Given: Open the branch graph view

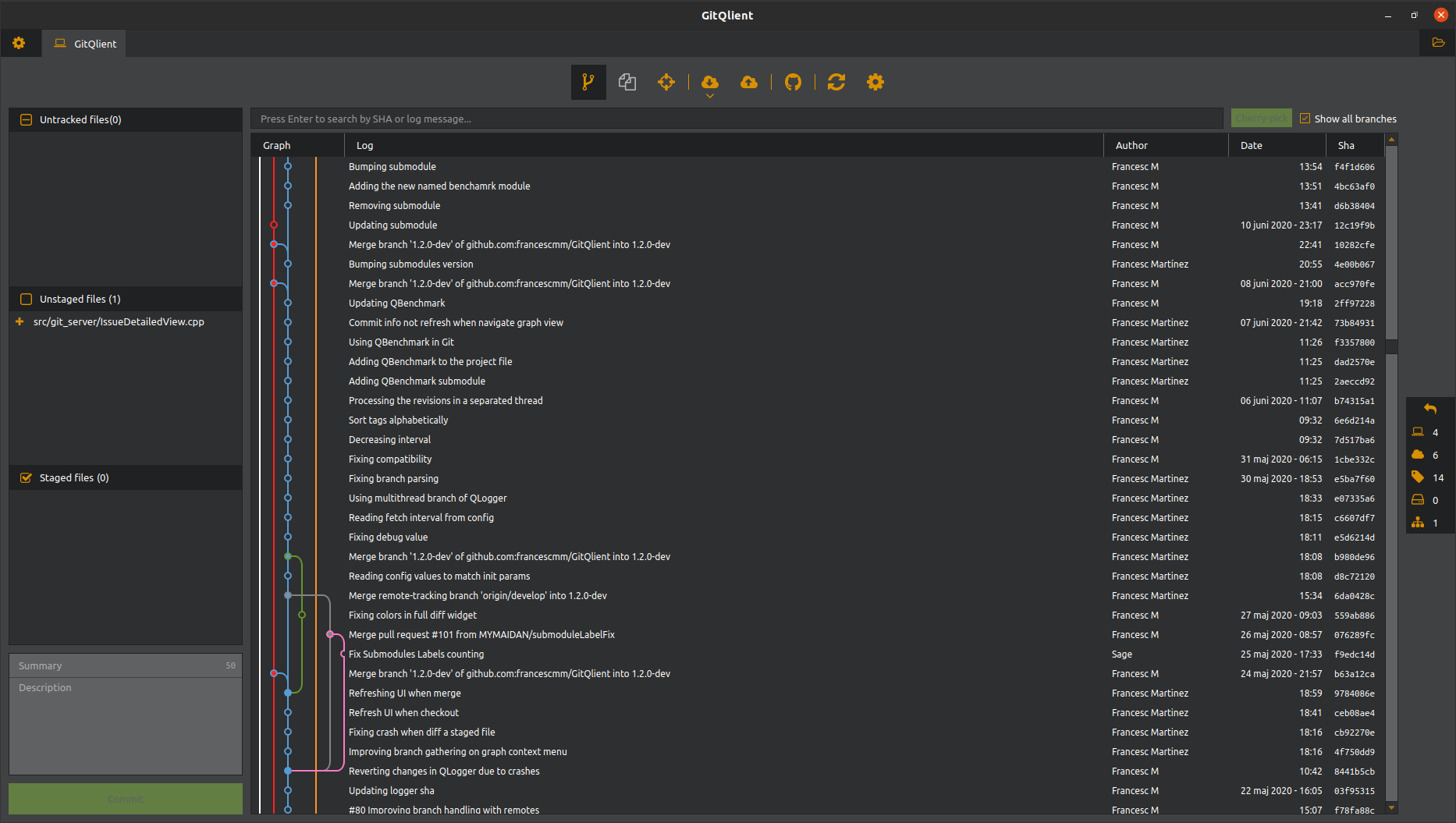Looking at the screenshot, I should [588, 82].
